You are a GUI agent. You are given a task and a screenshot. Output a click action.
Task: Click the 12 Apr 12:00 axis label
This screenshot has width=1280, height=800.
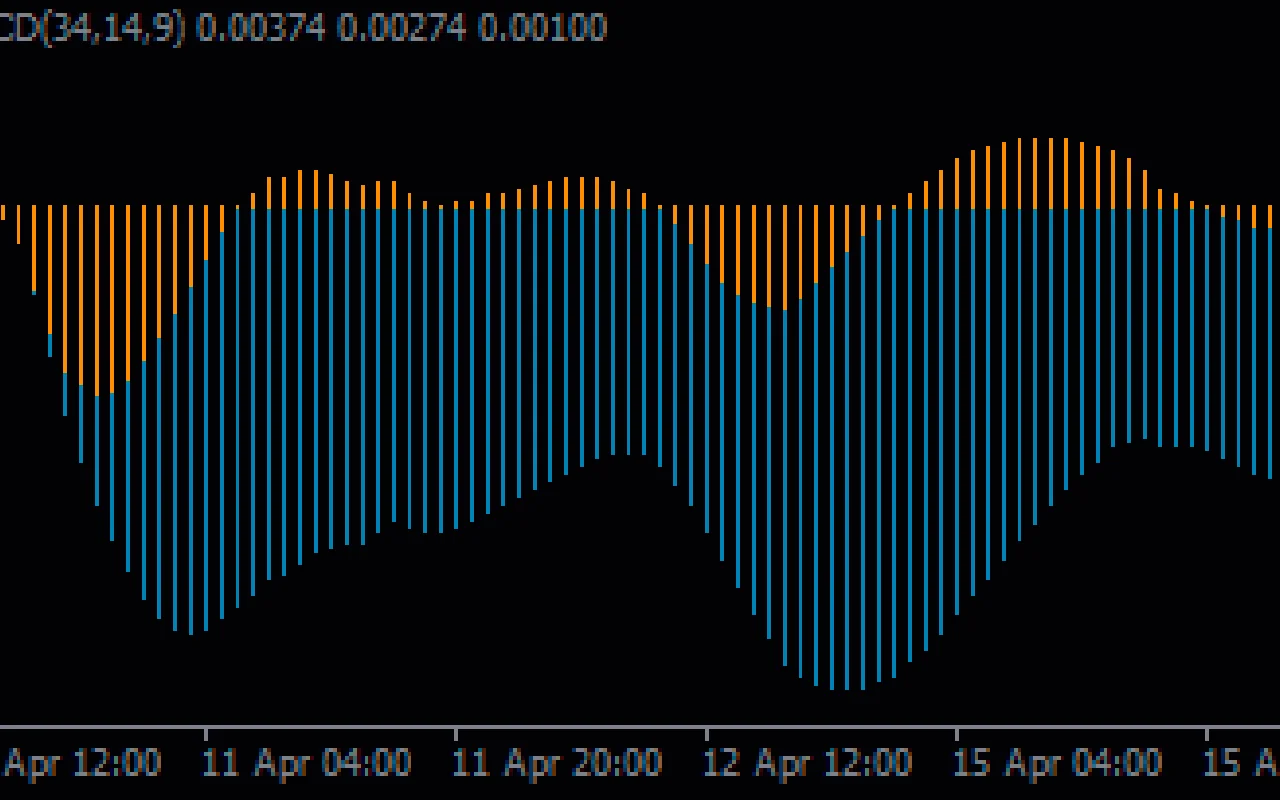810,763
